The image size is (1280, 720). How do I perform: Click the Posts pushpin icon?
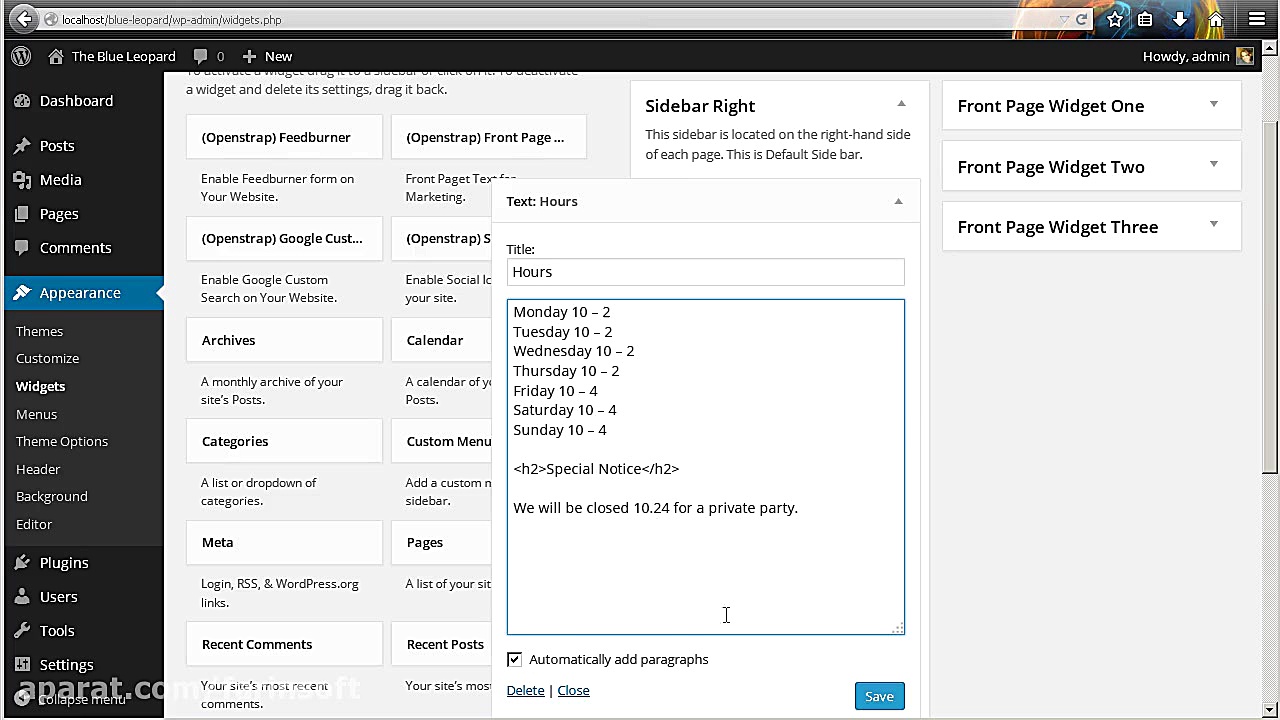coord(22,146)
